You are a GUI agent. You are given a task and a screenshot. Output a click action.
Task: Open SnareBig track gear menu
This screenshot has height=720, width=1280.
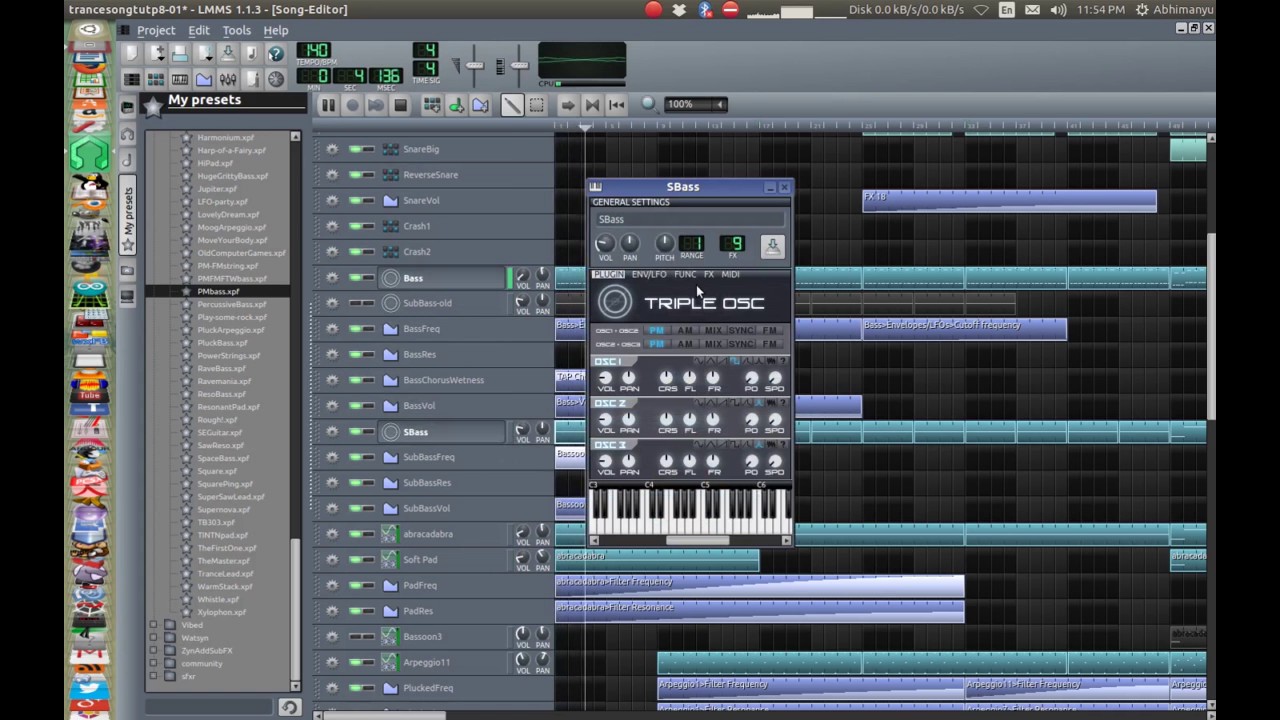tap(332, 149)
